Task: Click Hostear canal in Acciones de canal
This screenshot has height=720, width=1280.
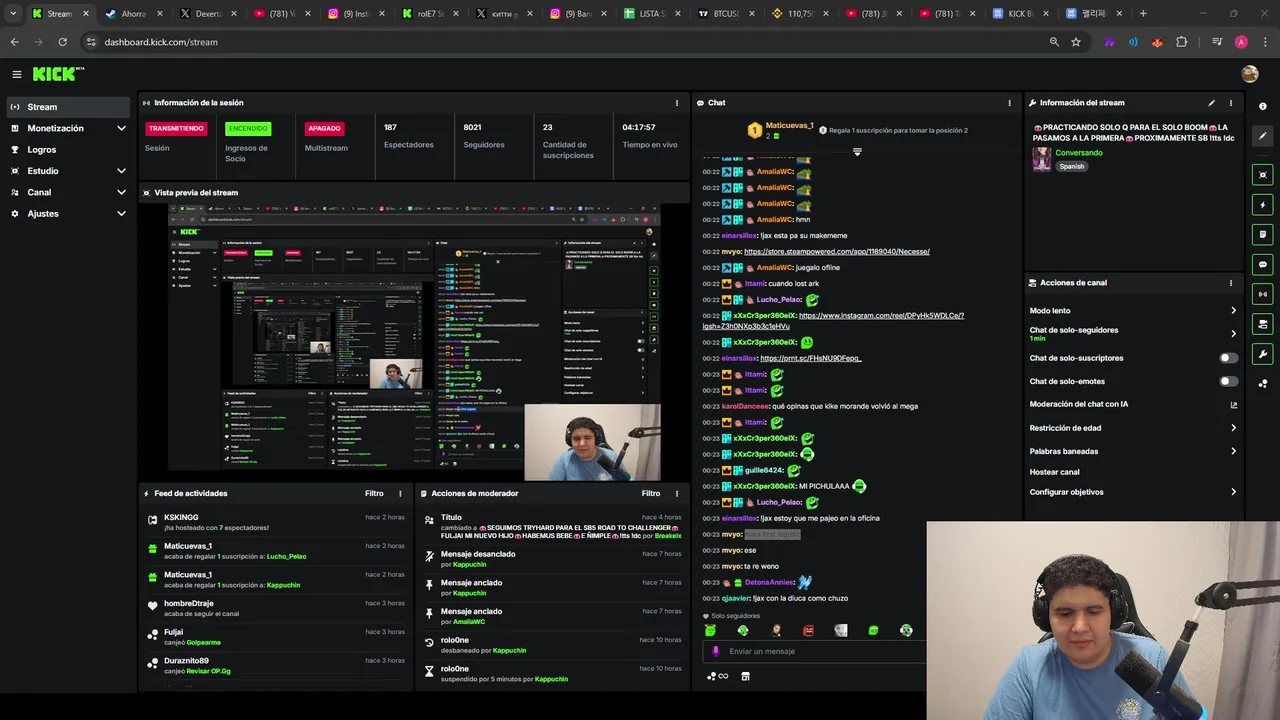Action: pos(1055,472)
